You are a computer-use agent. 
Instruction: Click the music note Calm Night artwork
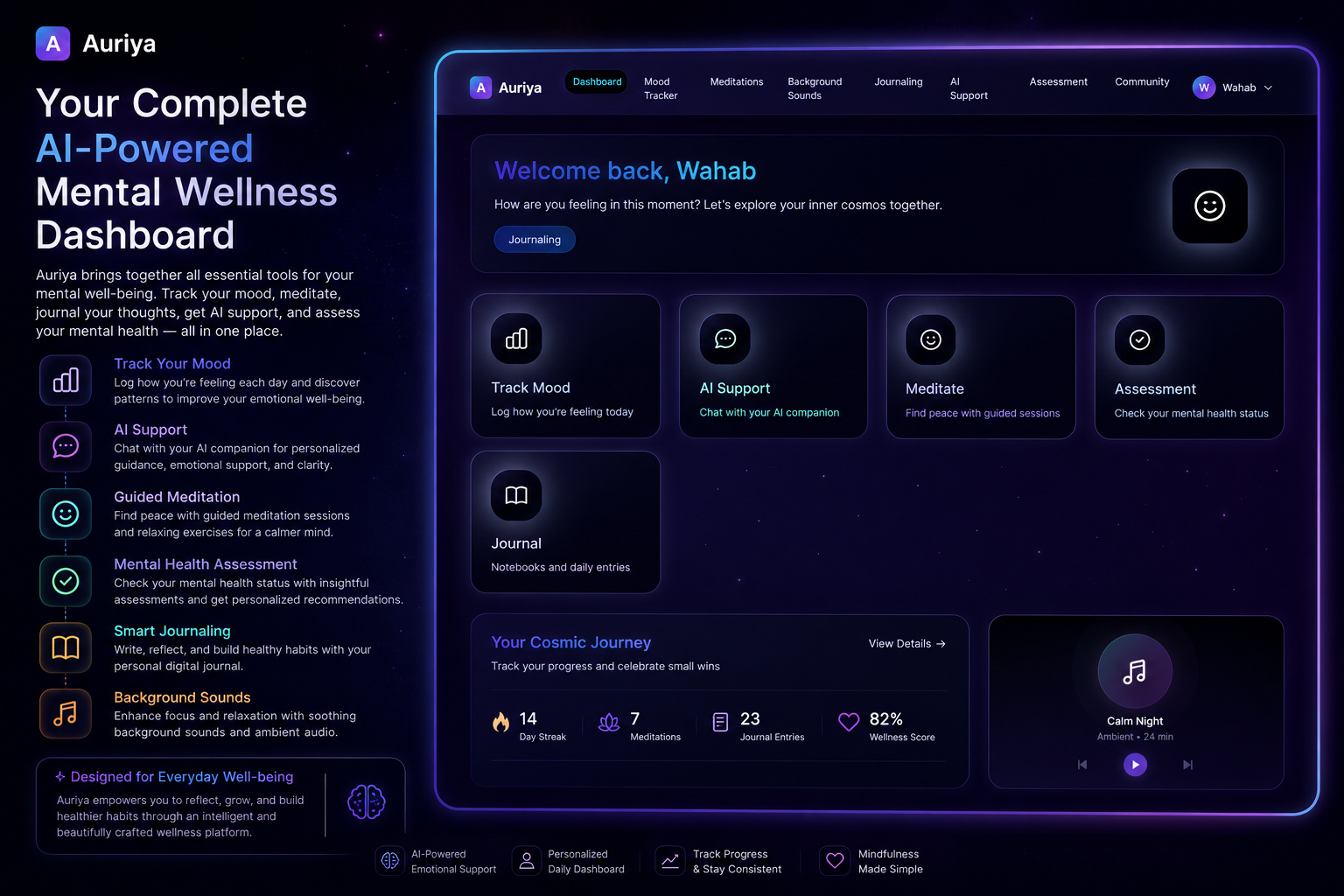(x=1135, y=671)
